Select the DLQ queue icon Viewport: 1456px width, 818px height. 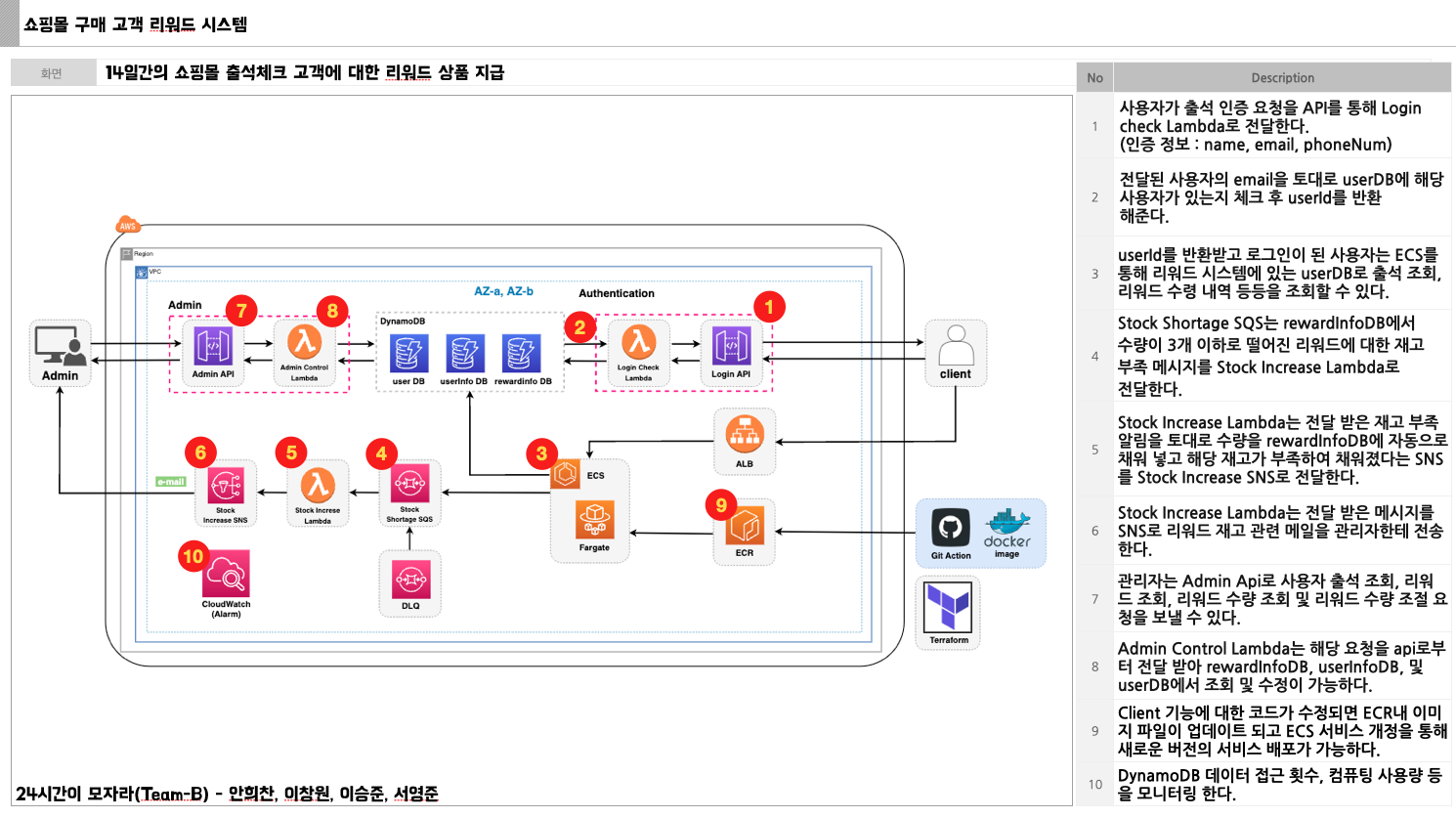coord(409,581)
